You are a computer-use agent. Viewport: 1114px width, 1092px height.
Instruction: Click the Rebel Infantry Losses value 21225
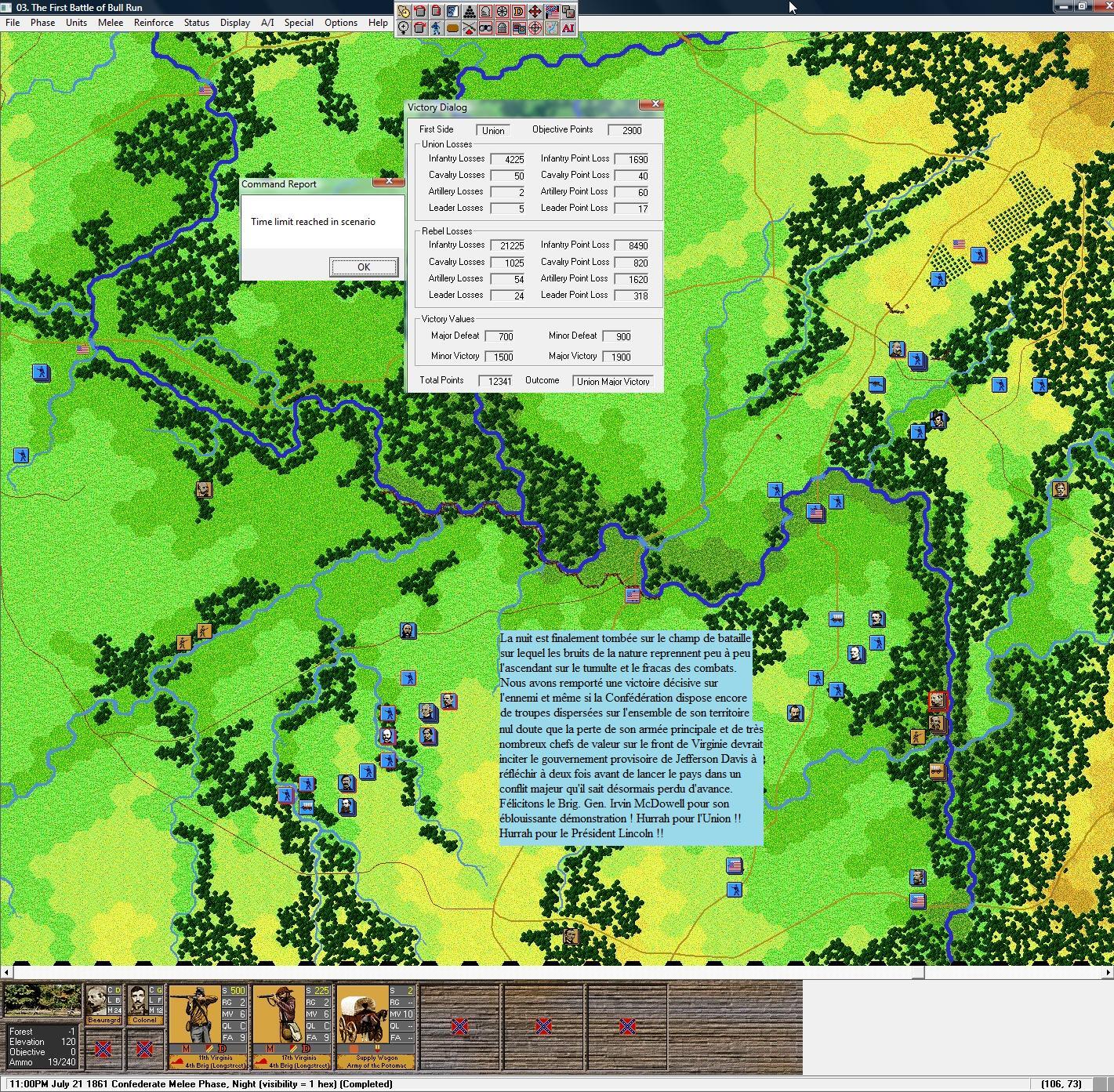509,245
